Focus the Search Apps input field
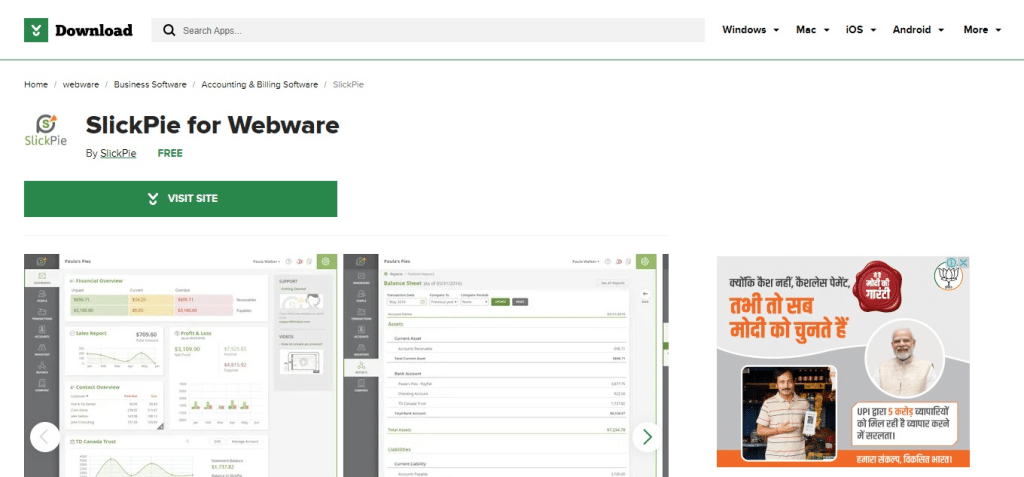The width and height of the screenshot is (1024, 477). 428,30
